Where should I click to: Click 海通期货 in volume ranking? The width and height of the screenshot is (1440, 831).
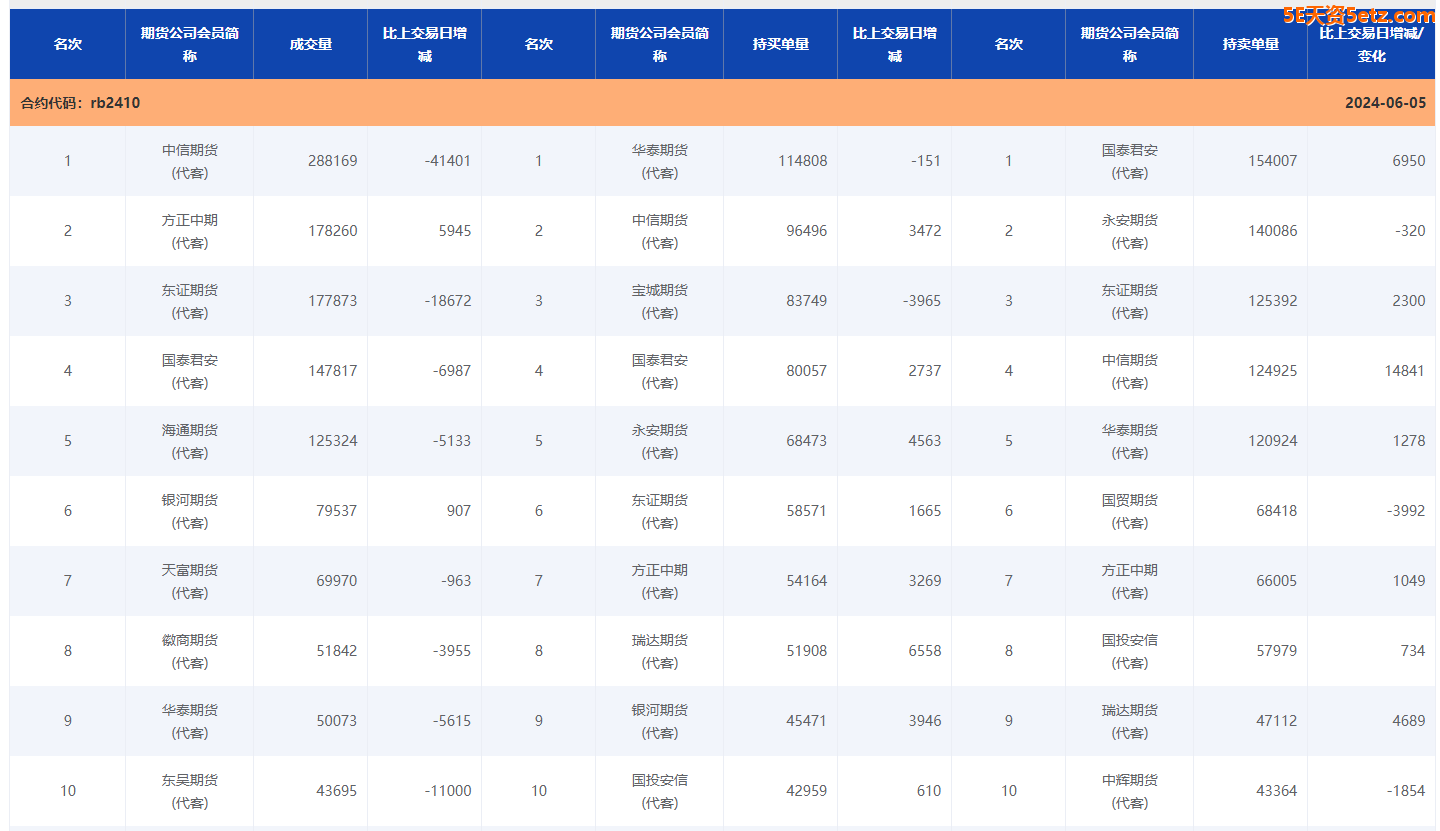pos(189,431)
